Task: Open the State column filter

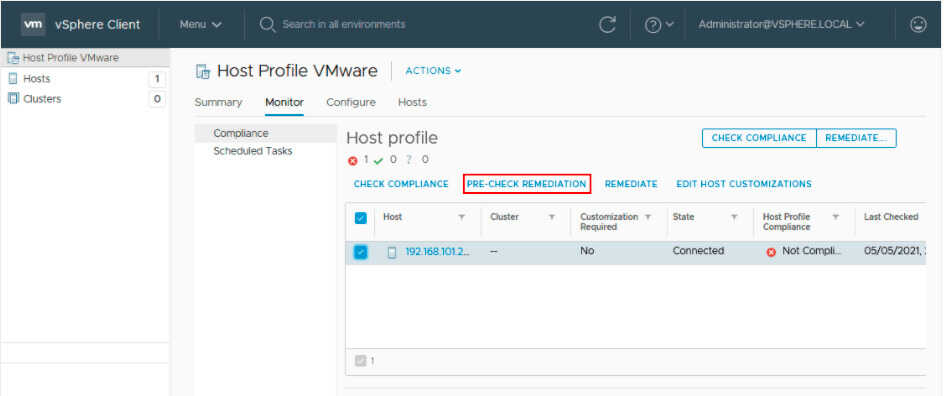Action: coord(734,217)
